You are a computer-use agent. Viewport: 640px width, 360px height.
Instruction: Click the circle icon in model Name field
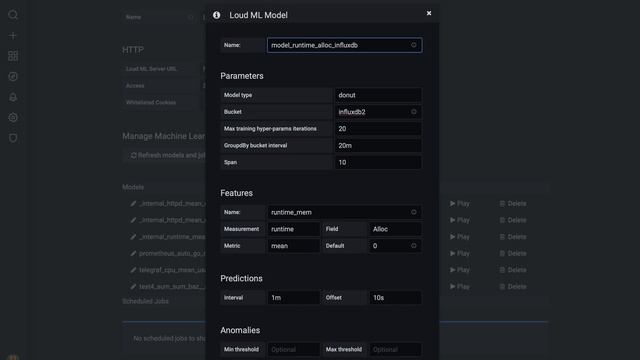[x=413, y=45]
